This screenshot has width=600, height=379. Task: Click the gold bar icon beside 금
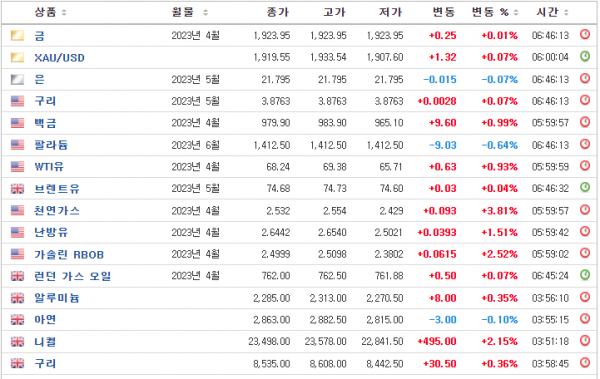[x=17, y=36]
